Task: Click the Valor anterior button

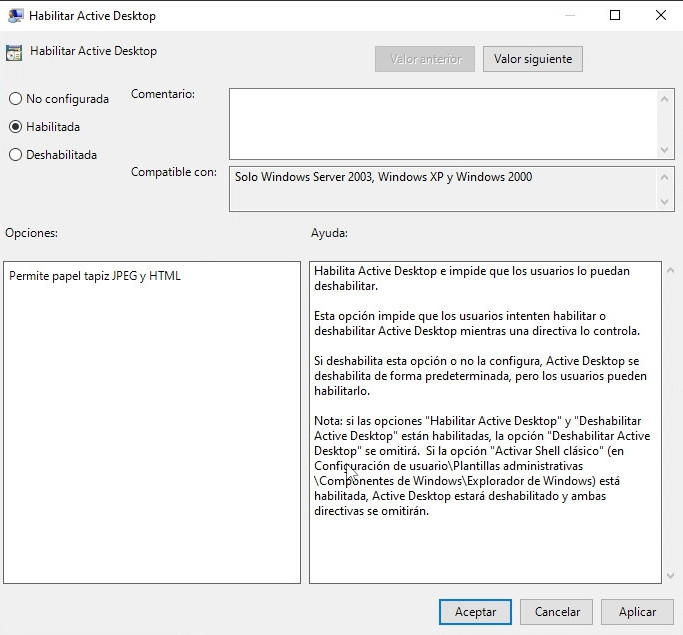Action: click(425, 59)
